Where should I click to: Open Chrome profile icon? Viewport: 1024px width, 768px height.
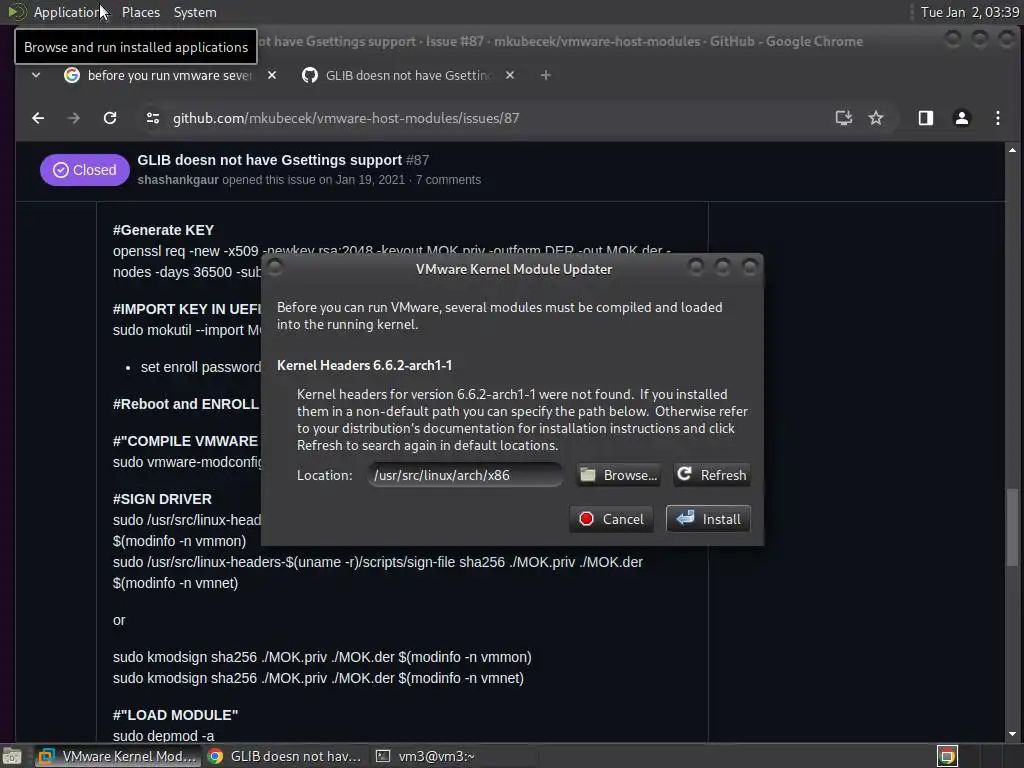(961, 118)
